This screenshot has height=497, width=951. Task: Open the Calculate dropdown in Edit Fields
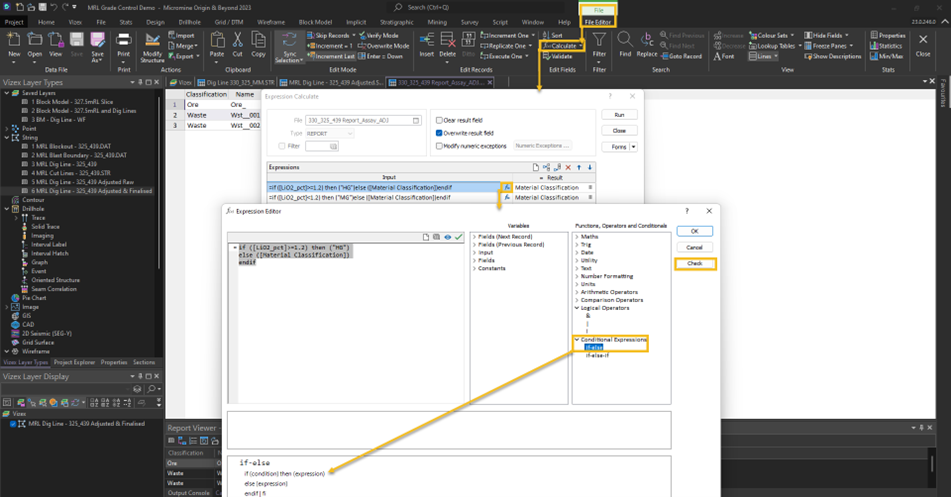click(x=565, y=45)
